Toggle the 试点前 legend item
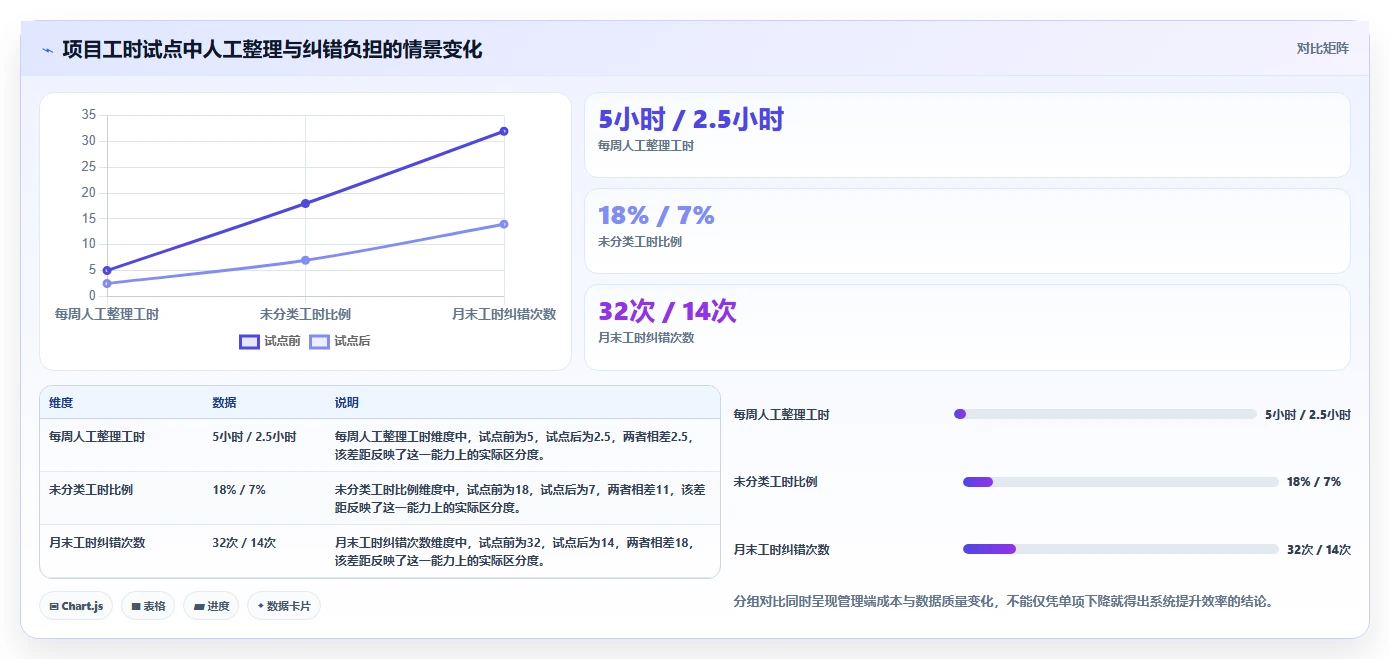 pos(270,341)
